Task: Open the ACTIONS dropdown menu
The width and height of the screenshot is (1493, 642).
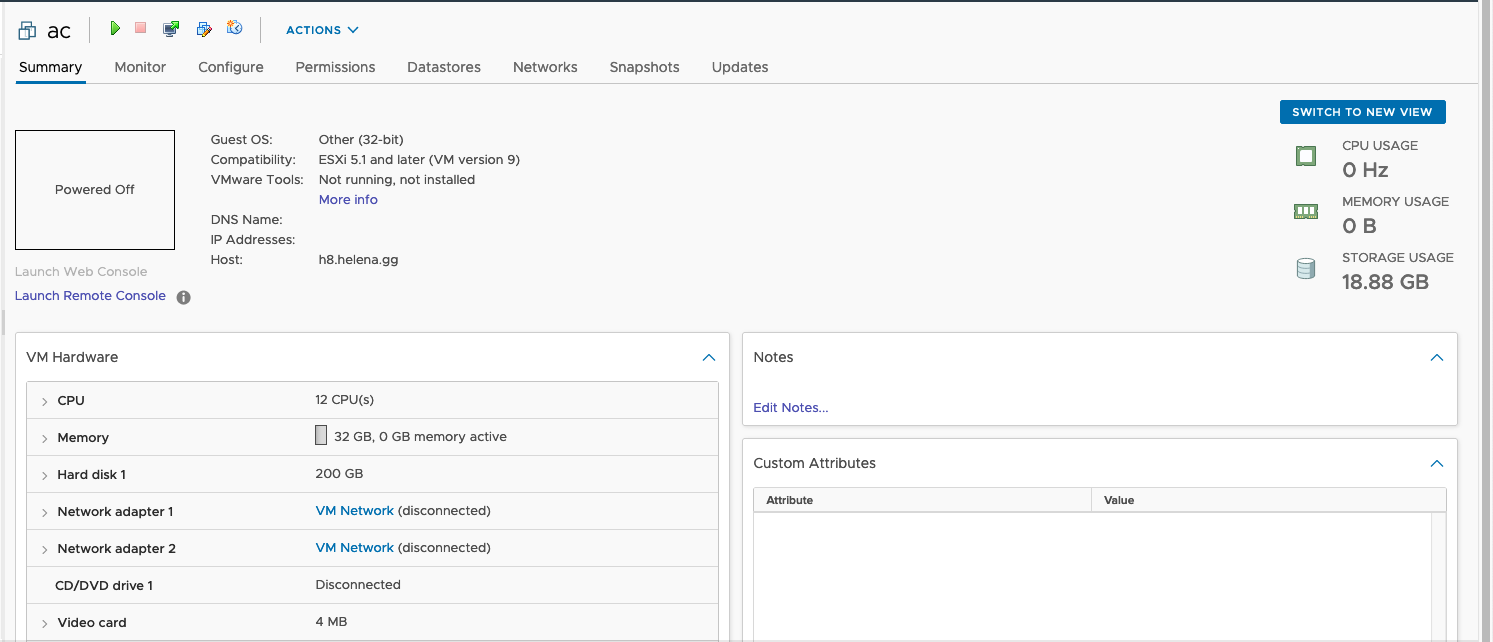Action: (322, 30)
